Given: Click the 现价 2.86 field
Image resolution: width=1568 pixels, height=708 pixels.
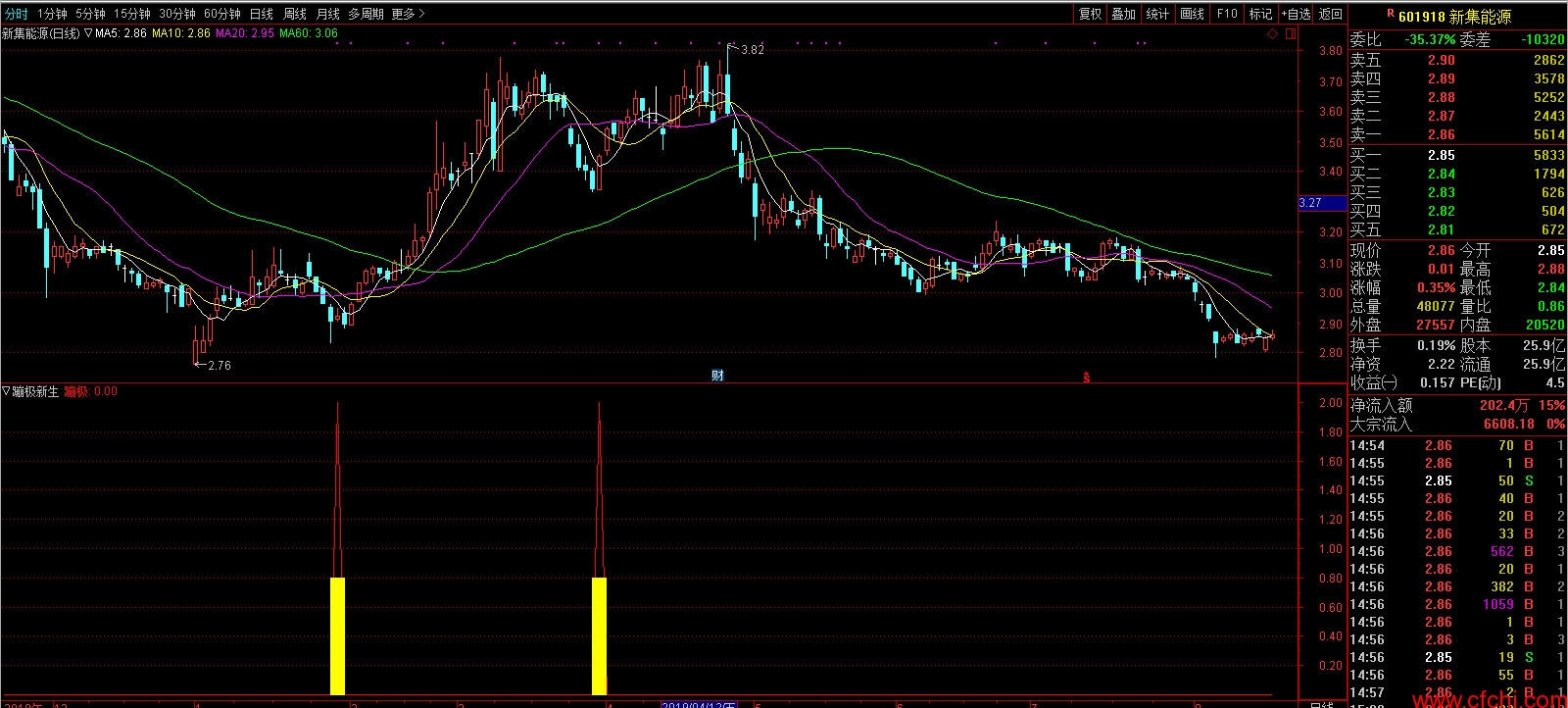Looking at the screenshot, I should click(x=1402, y=250).
